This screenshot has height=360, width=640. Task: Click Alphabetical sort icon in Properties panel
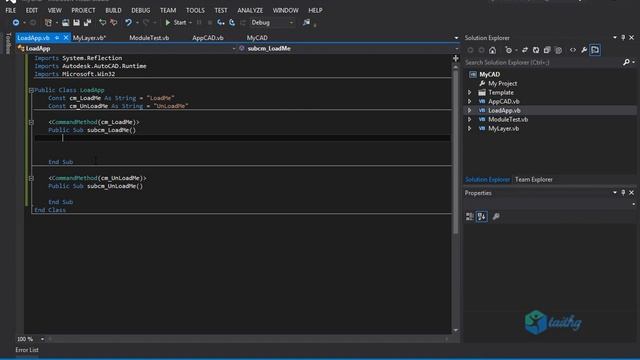(x=482, y=217)
